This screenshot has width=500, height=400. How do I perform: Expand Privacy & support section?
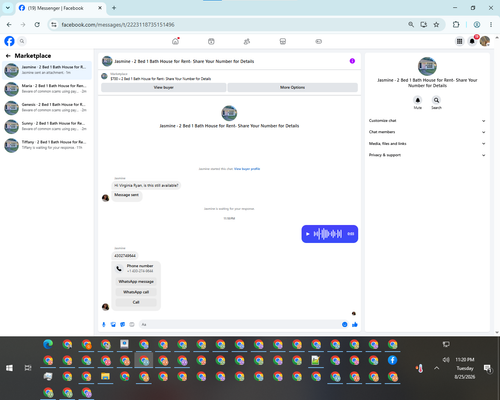coord(427,155)
